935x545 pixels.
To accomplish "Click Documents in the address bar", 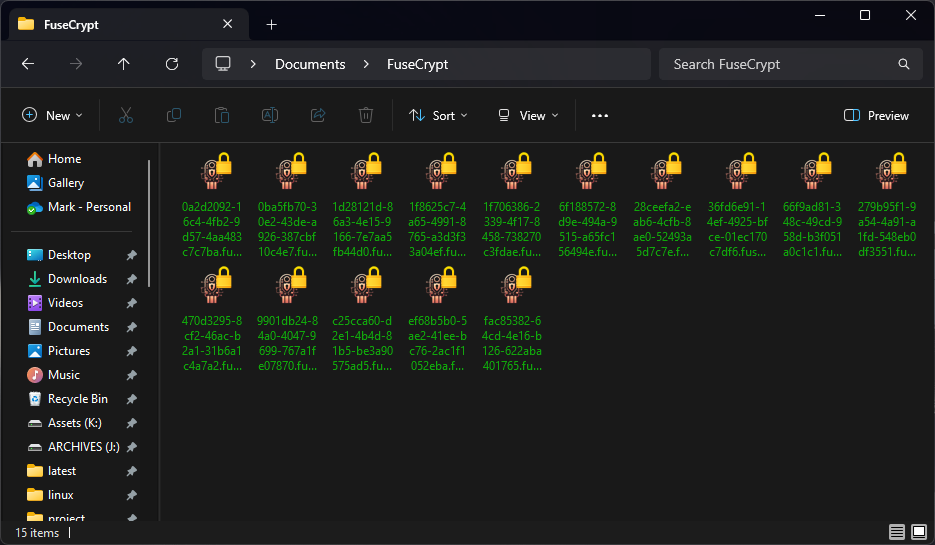I will pyautogui.click(x=310, y=64).
